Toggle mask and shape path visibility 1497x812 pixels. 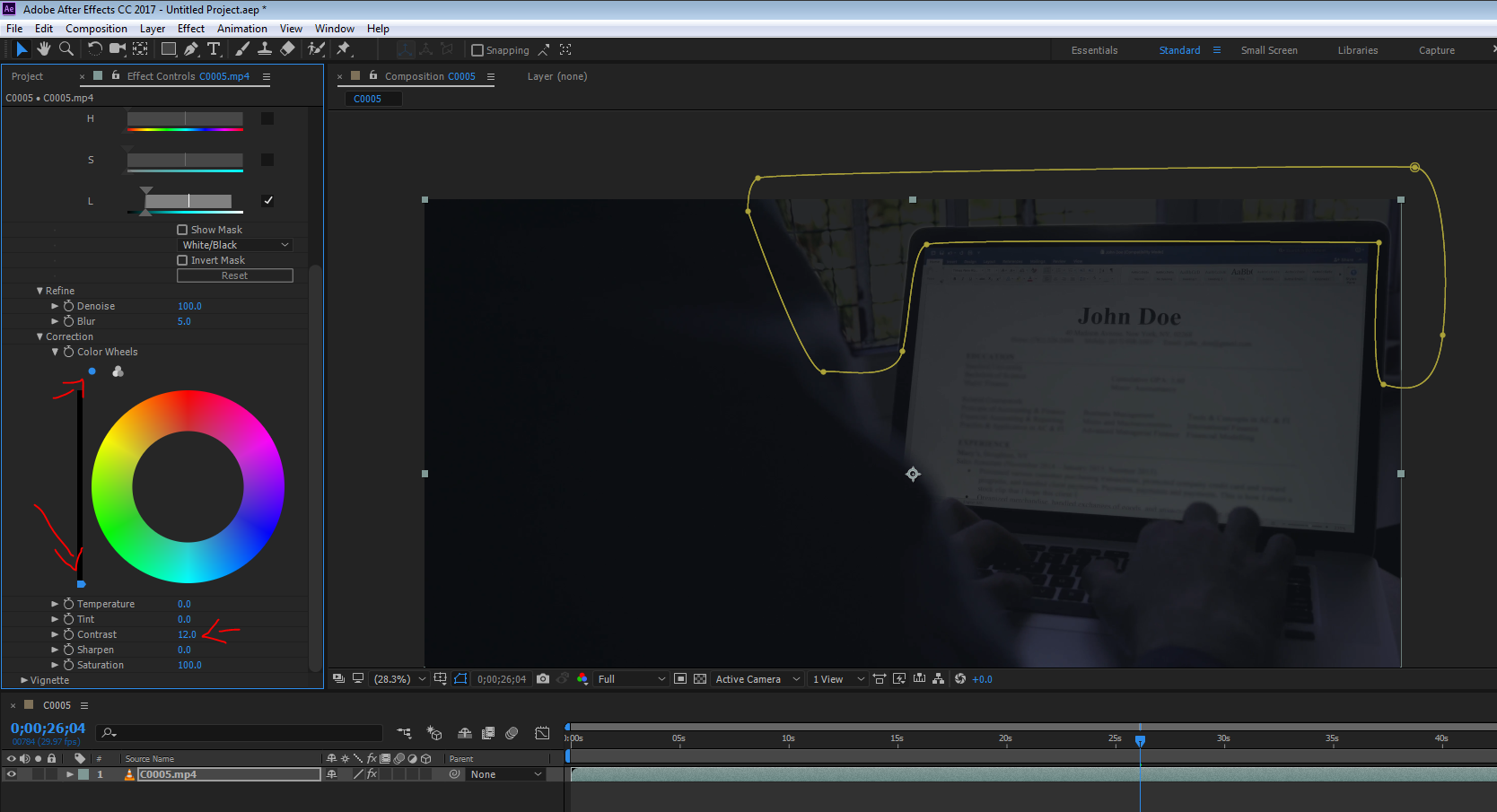click(x=460, y=679)
